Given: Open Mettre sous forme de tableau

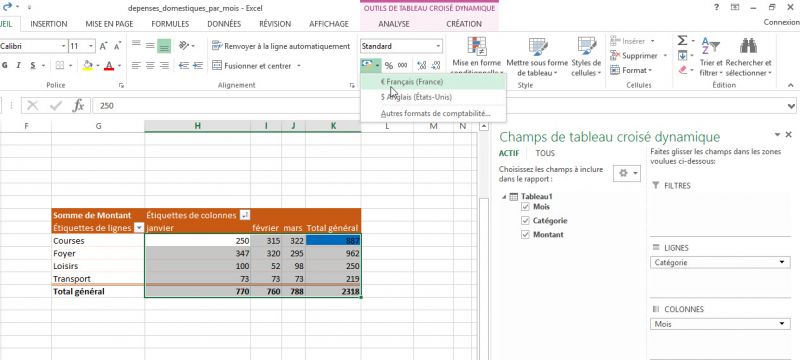Looking at the screenshot, I should pyautogui.click(x=537, y=57).
